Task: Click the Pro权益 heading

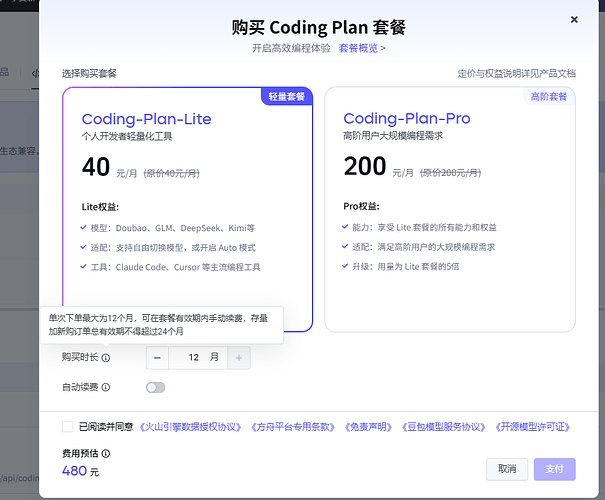Action: [362, 206]
